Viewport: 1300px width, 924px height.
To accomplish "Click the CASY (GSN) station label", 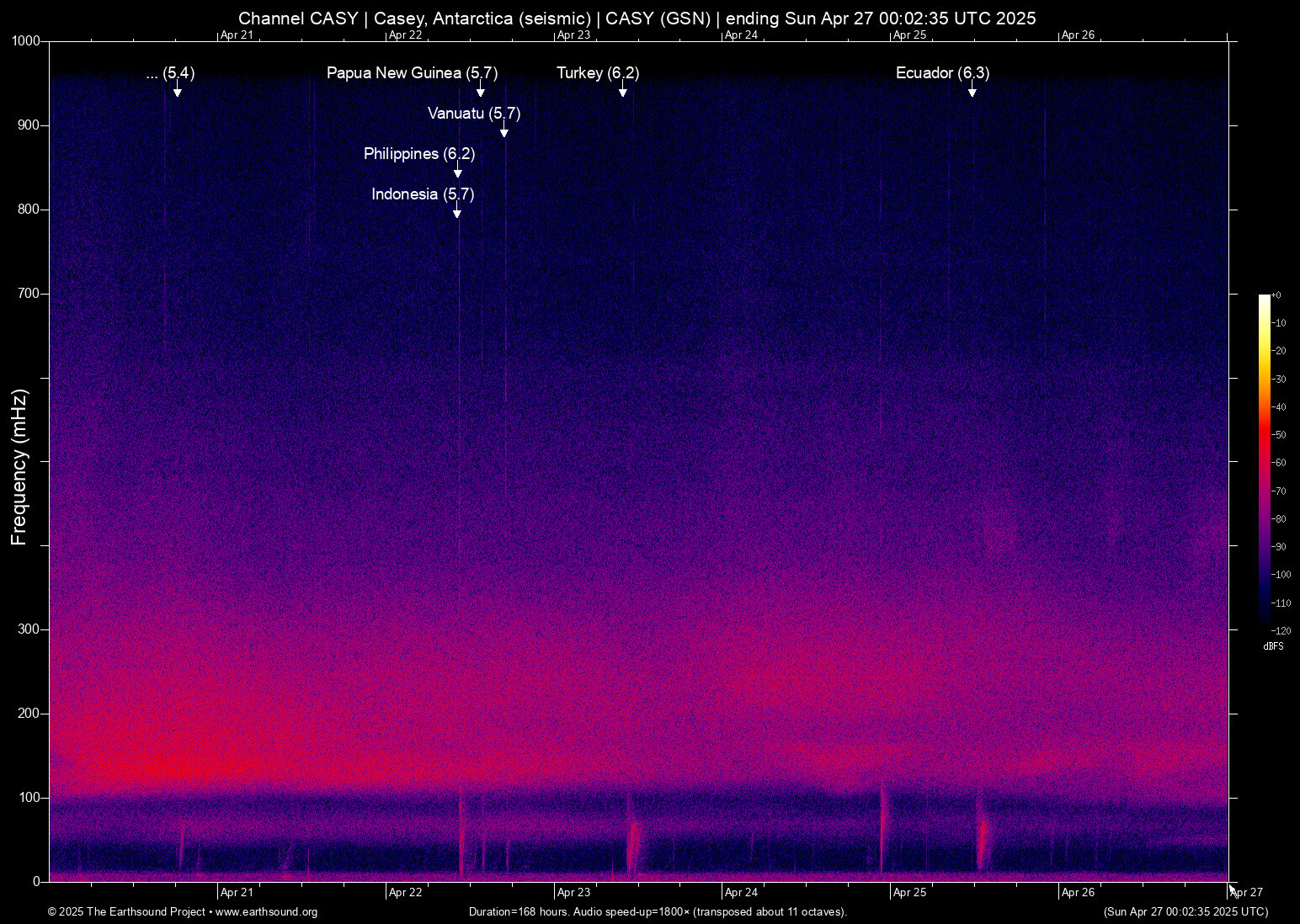I will click(x=661, y=18).
